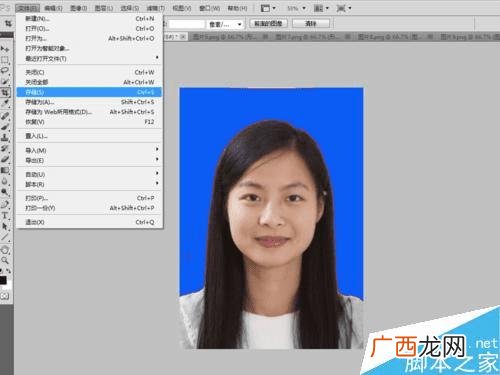Choose 新建(N)... from the File menu
The height and width of the screenshot is (375, 500).
pyautogui.click(x=89, y=19)
